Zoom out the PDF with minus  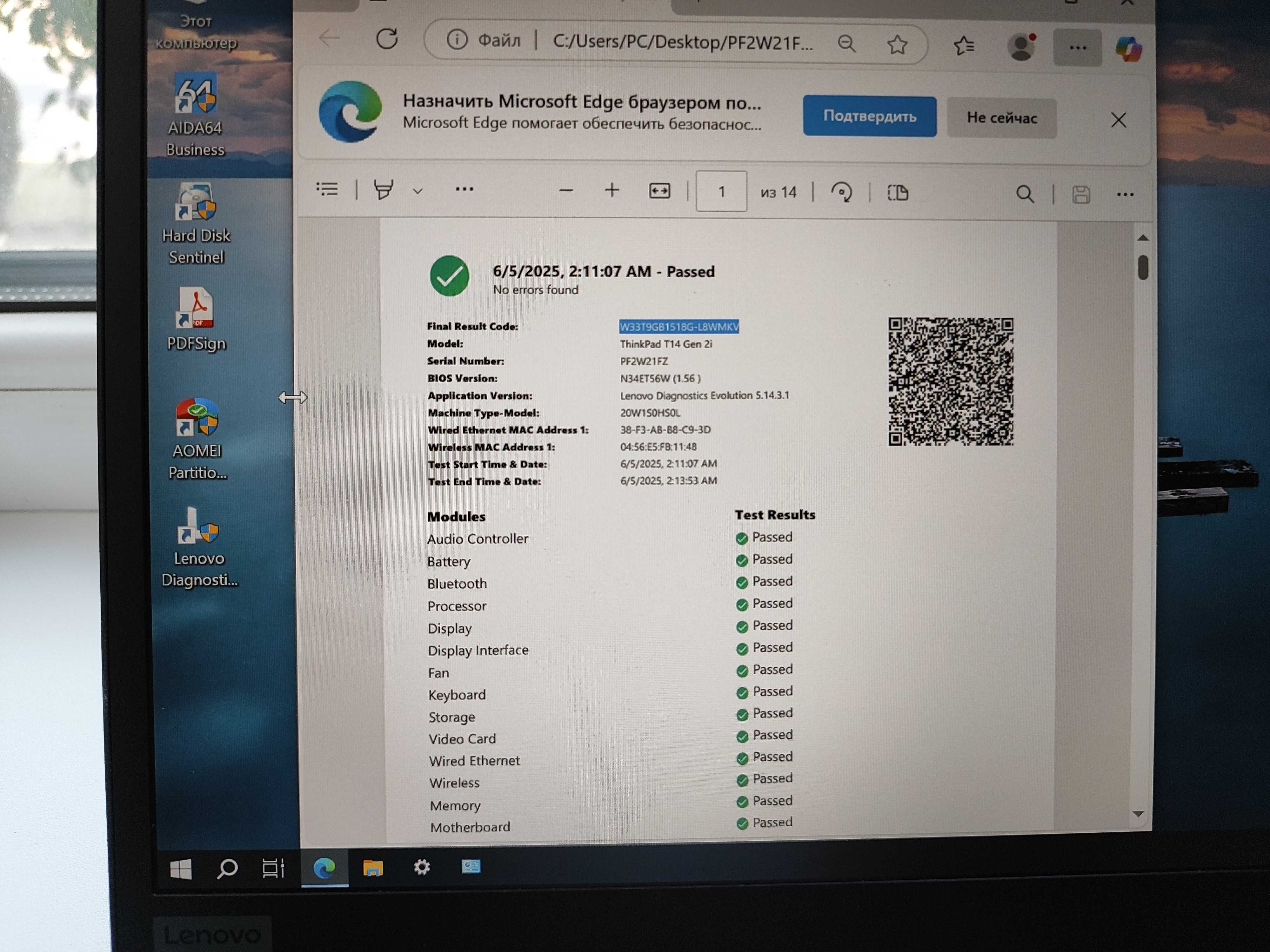566,190
